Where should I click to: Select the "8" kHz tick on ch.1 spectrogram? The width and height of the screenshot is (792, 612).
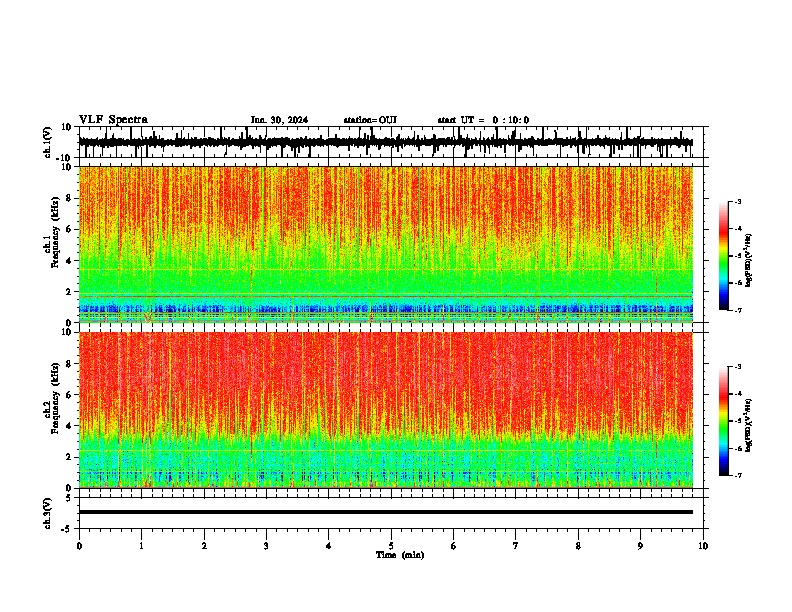tap(69, 198)
